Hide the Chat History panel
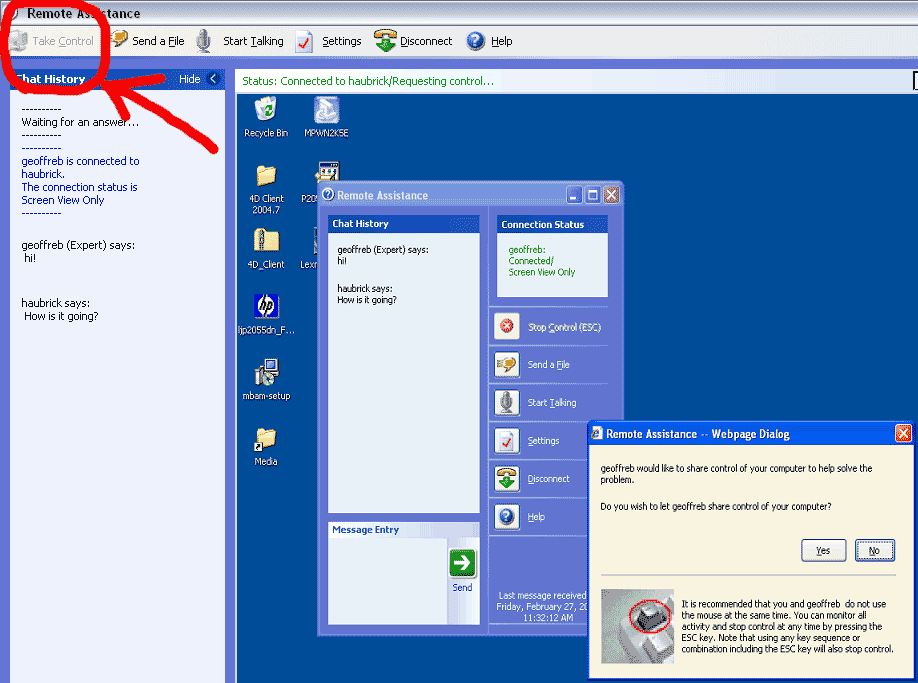 pos(199,79)
